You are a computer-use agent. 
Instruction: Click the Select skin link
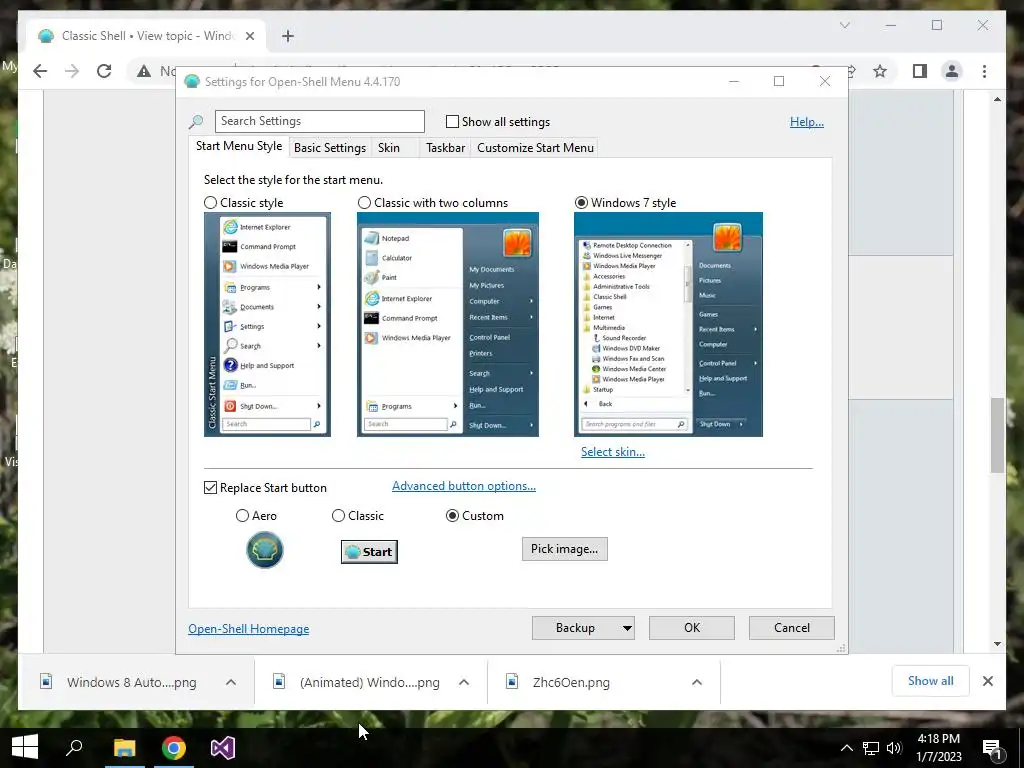613,452
